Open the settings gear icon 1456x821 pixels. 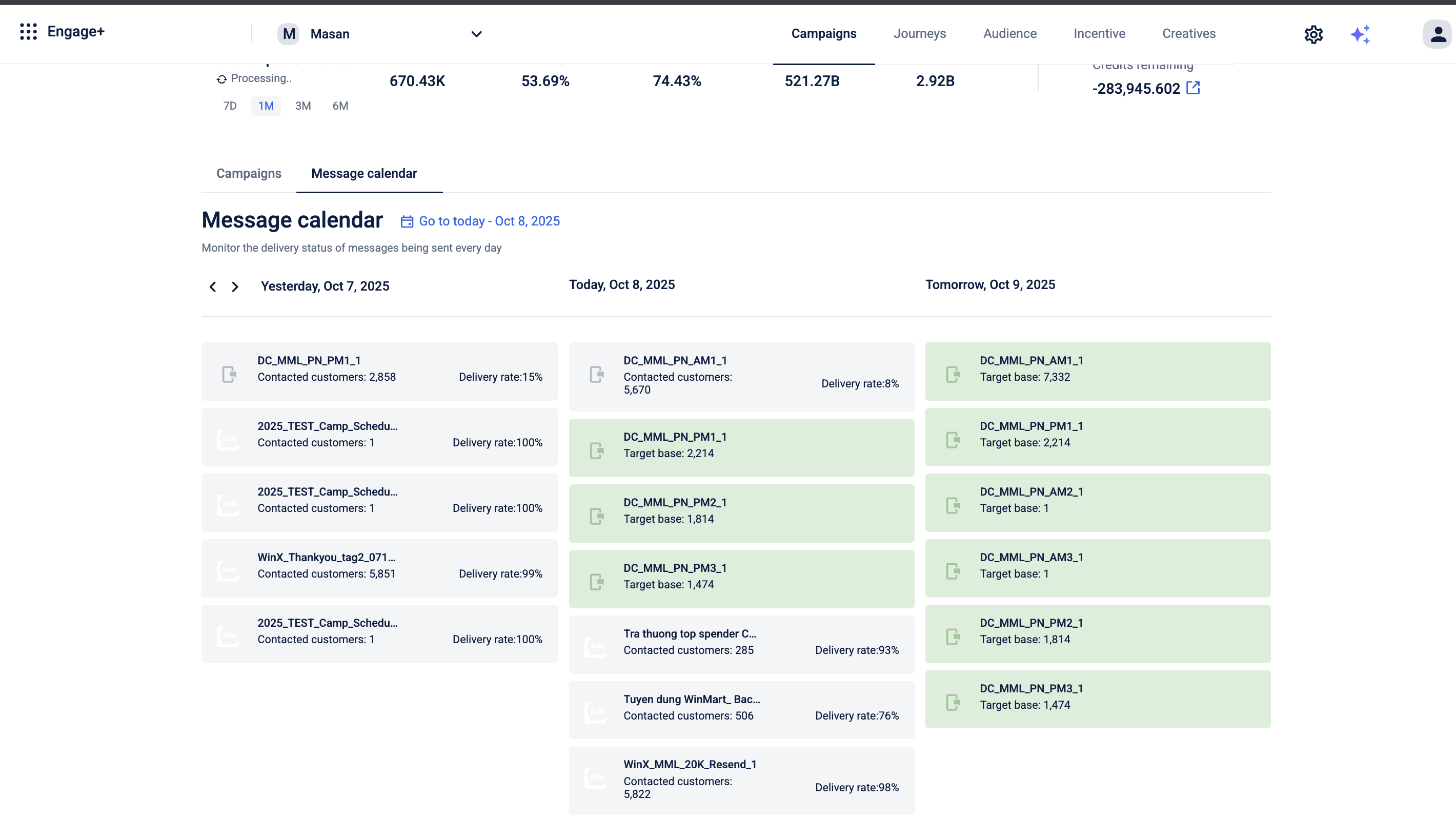(1313, 34)
